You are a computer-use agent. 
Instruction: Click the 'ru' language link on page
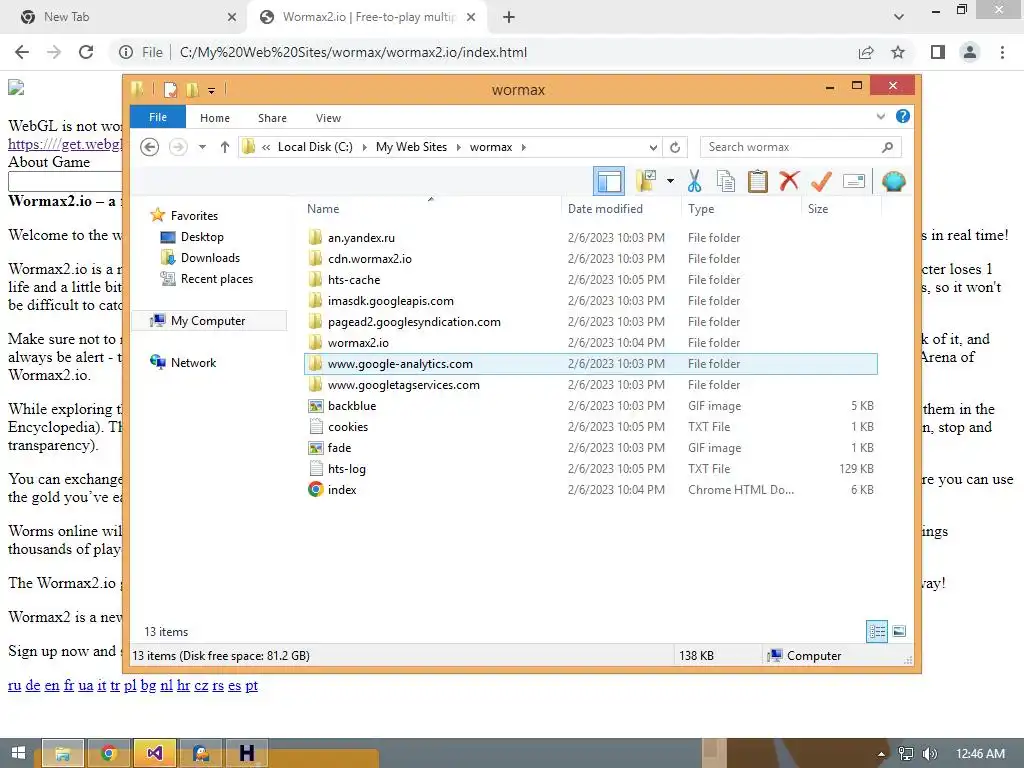coord(14,685)
